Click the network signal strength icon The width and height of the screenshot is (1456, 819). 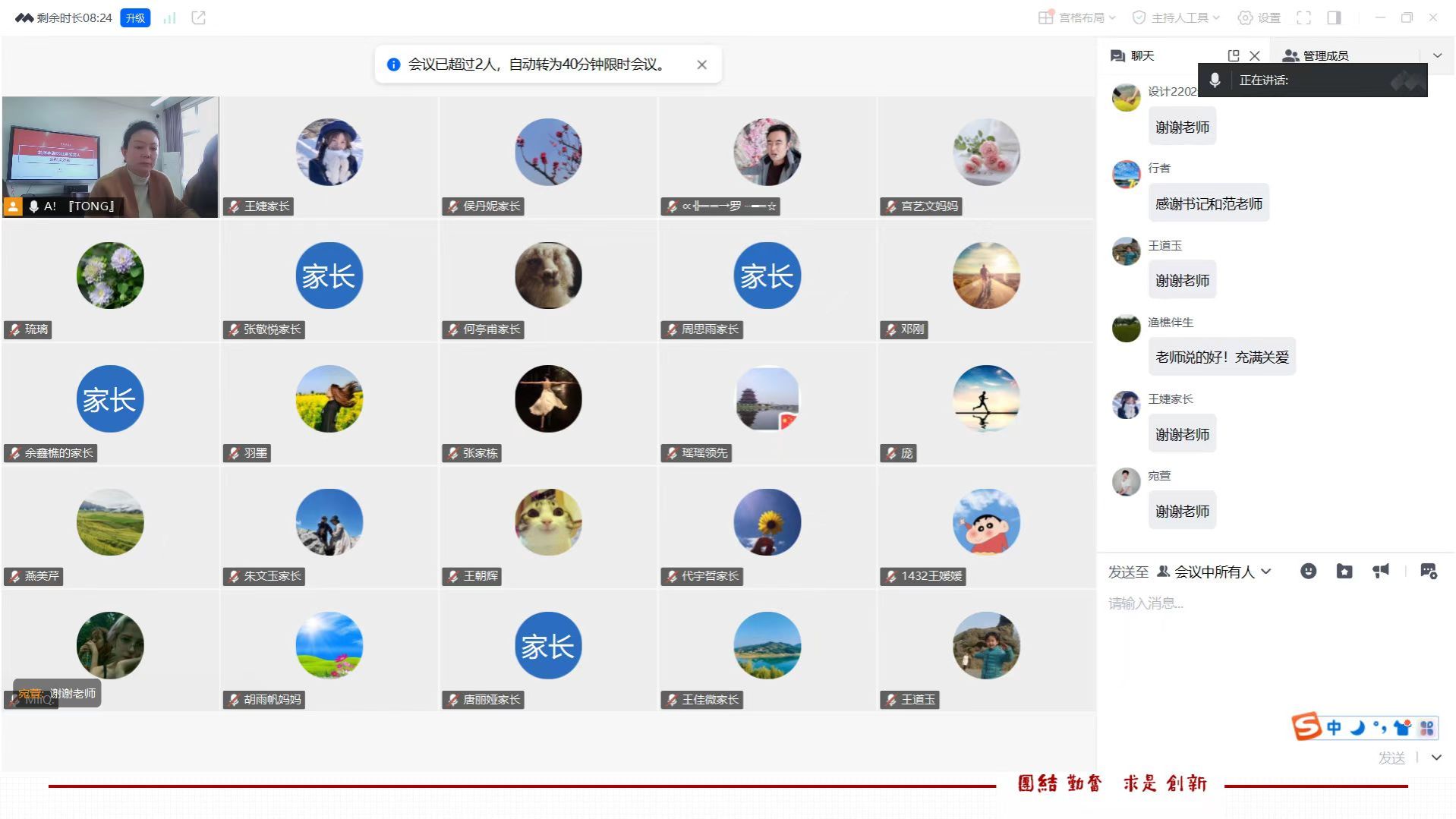point(169,17)
